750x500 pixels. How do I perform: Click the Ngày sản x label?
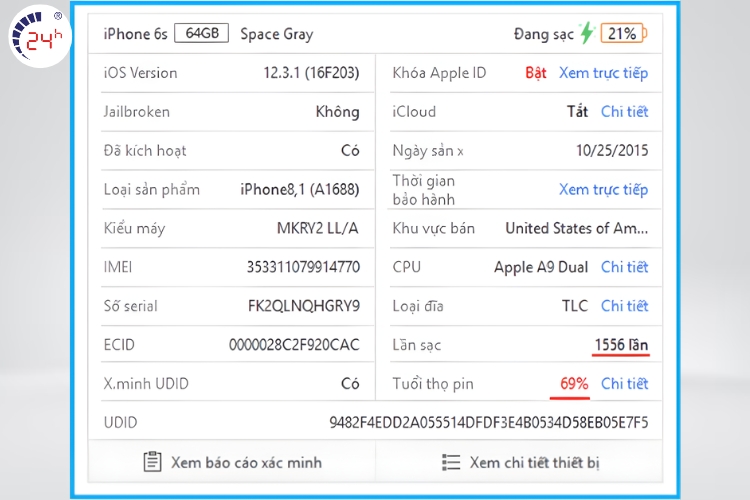point(428,151)
